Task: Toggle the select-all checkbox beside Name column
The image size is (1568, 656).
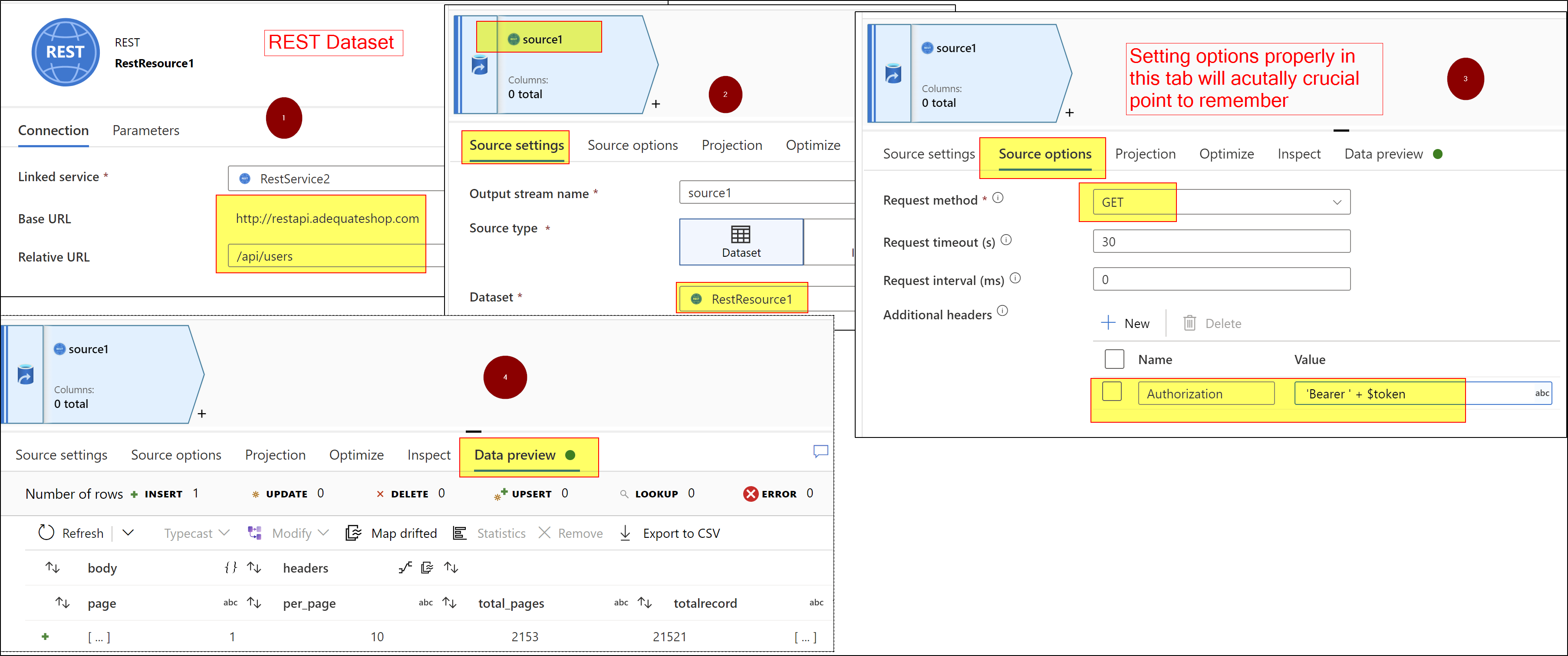Action: [x=1114, y=359]
